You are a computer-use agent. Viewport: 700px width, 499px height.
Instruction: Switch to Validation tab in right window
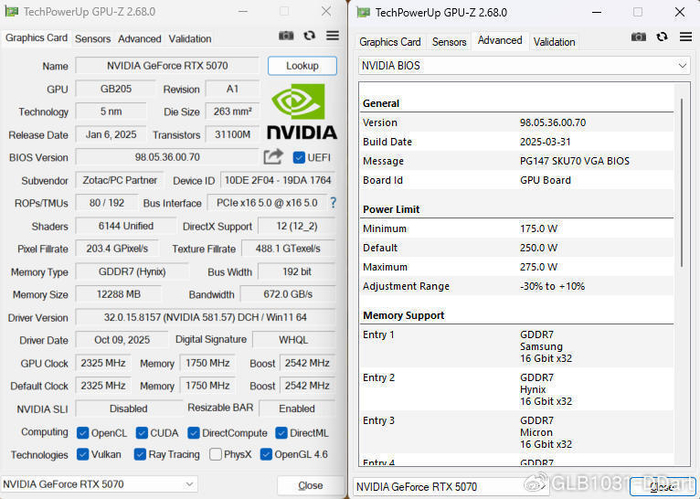pos(554,42)
